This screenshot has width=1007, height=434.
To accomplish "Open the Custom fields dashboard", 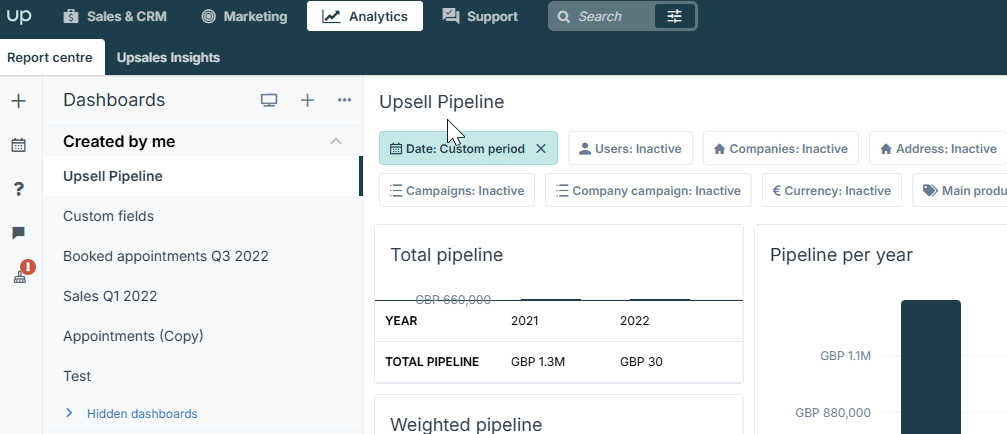I will (202, 216).
